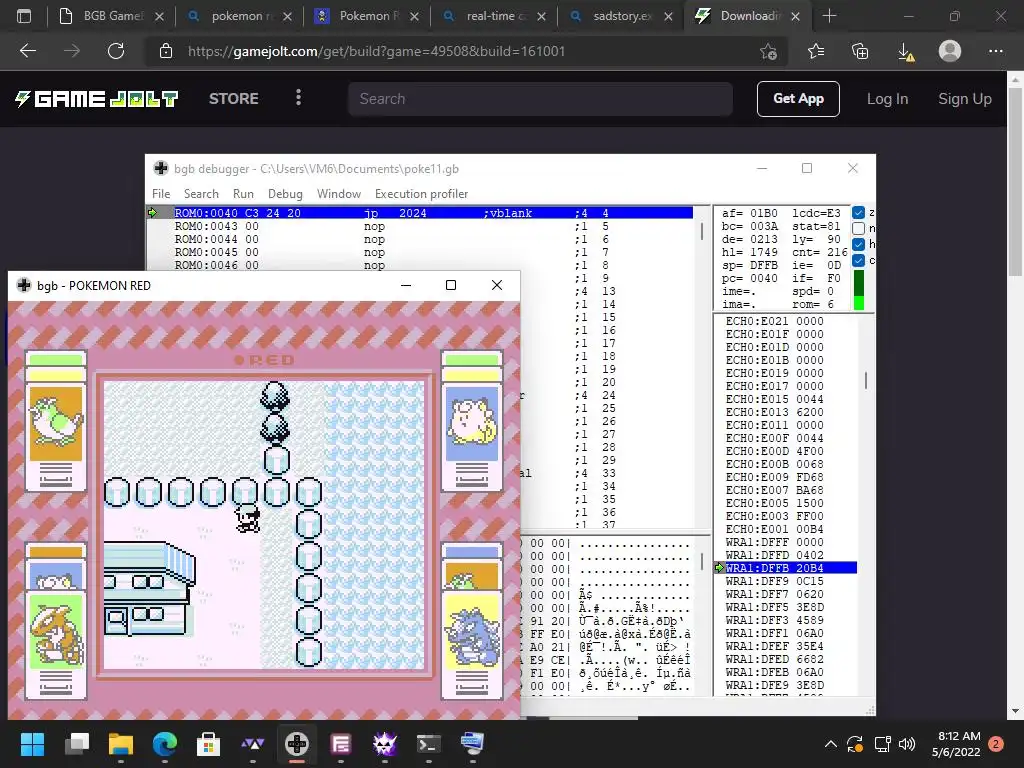1024x768 pixels.
Task: Open the browser profile avatar
Action: (x=950, y=51)
